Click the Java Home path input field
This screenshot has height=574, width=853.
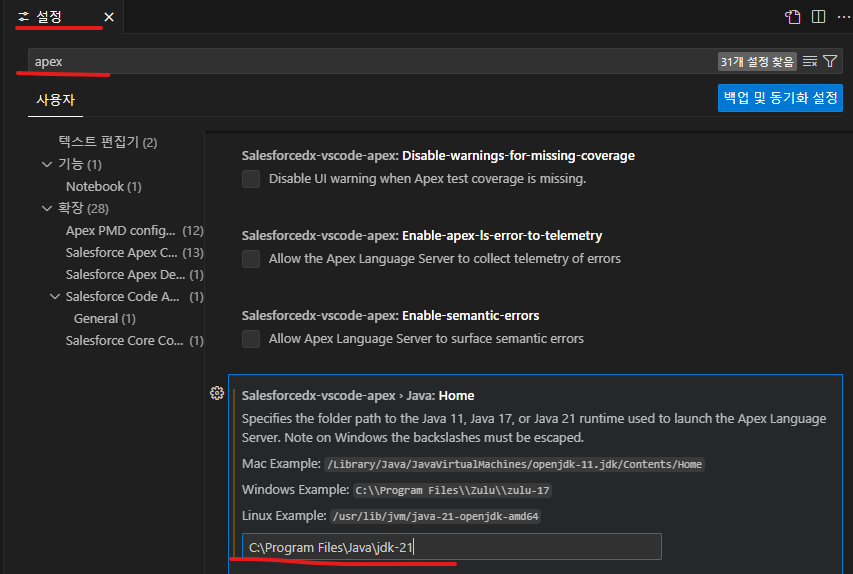[452, 547]
